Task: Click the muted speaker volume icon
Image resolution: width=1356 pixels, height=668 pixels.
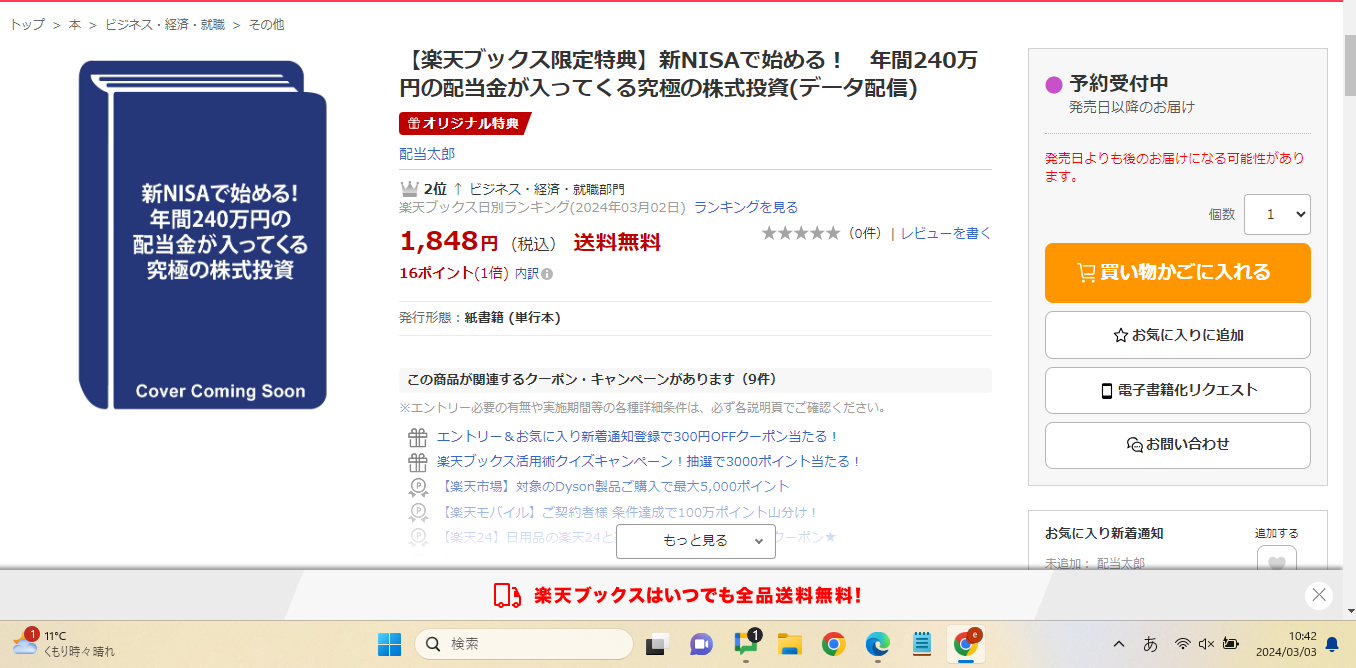Action: coord(1206,644)
